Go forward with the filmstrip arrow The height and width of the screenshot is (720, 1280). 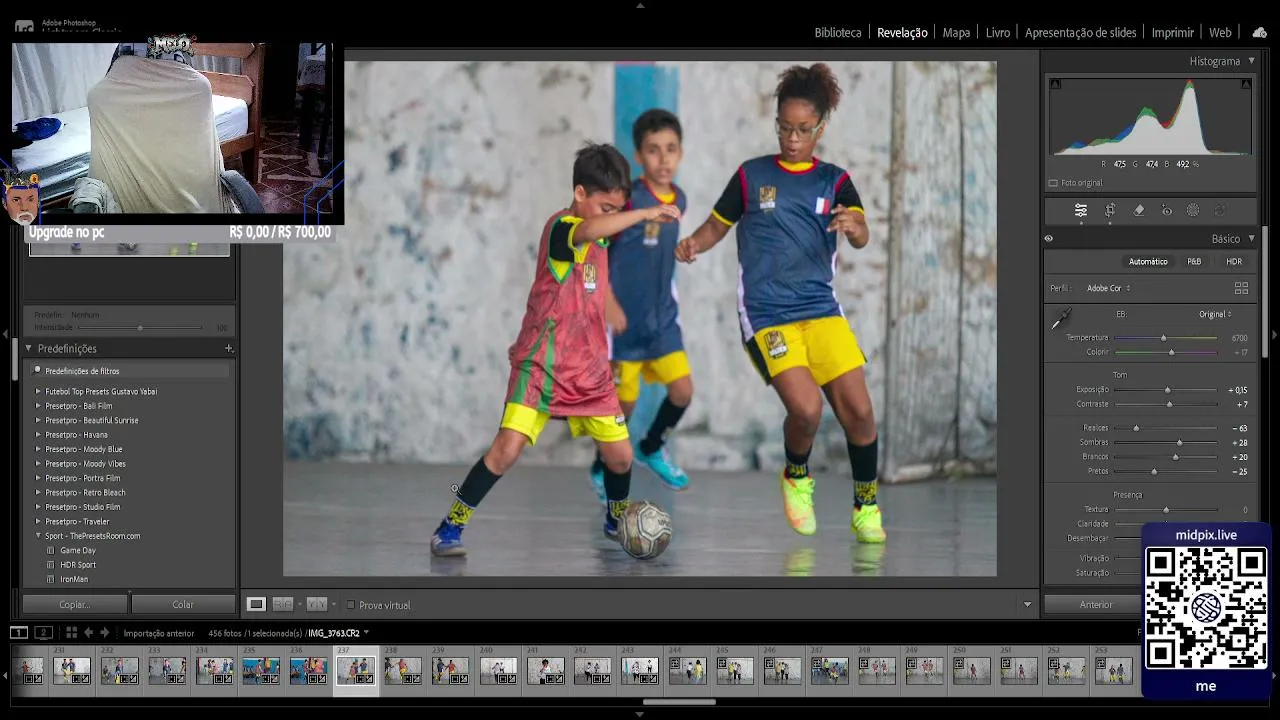(x=104, y=632)
